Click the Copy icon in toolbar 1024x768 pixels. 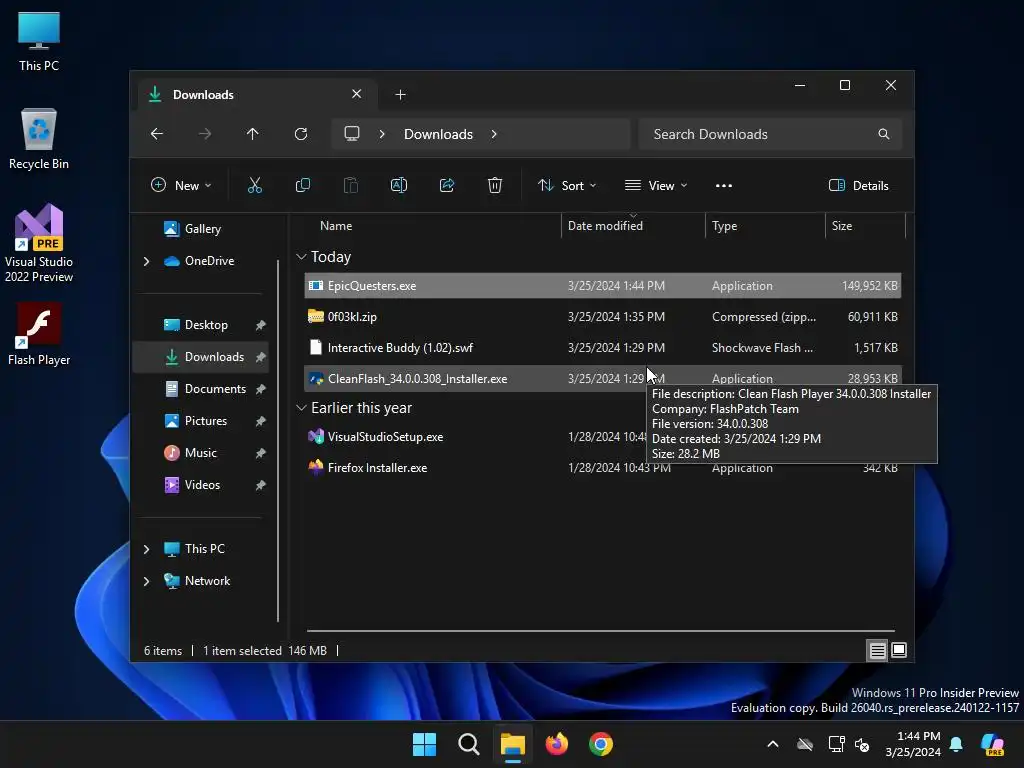coord(302,185)
